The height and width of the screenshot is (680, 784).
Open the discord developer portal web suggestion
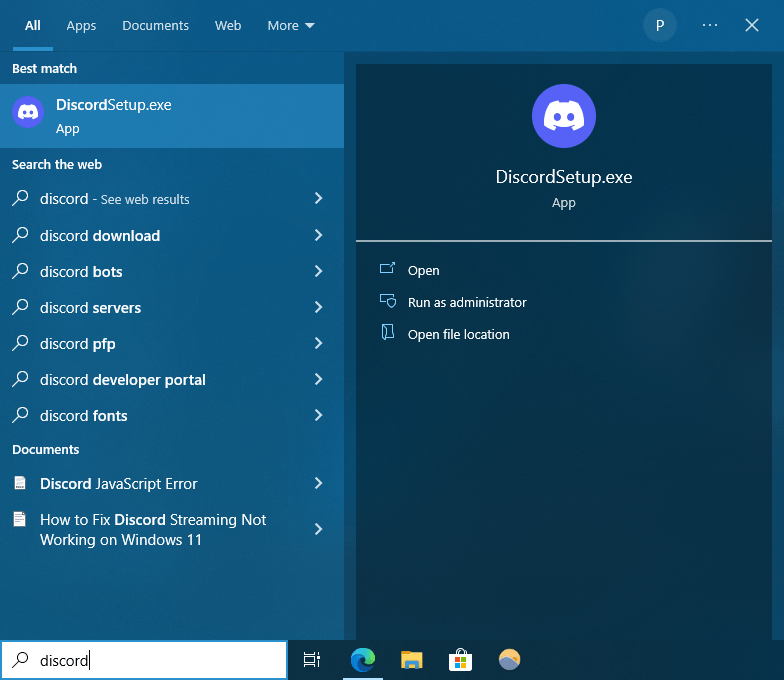point(122,380)
